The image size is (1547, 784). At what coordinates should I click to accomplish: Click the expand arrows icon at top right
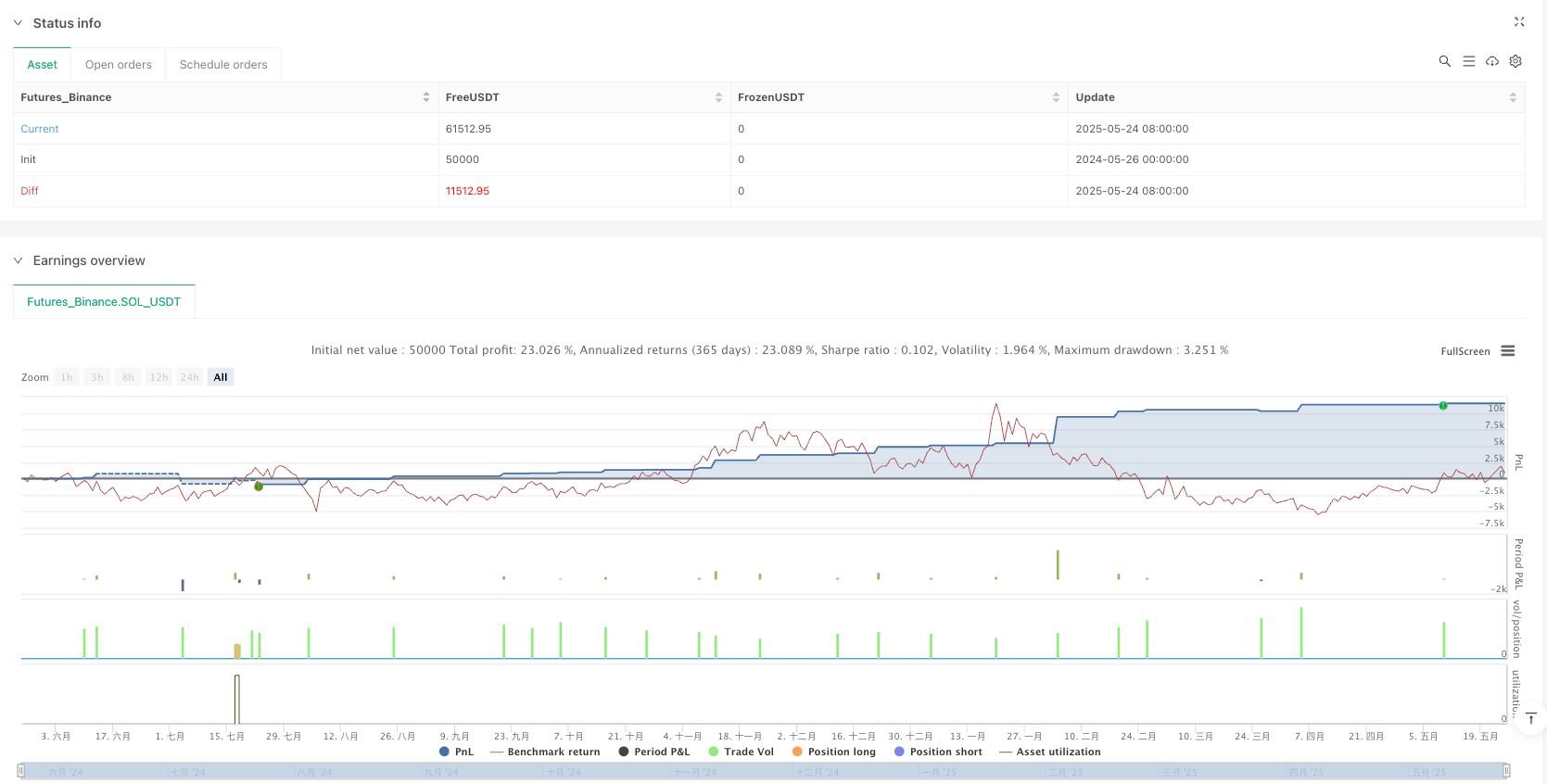1519,22
